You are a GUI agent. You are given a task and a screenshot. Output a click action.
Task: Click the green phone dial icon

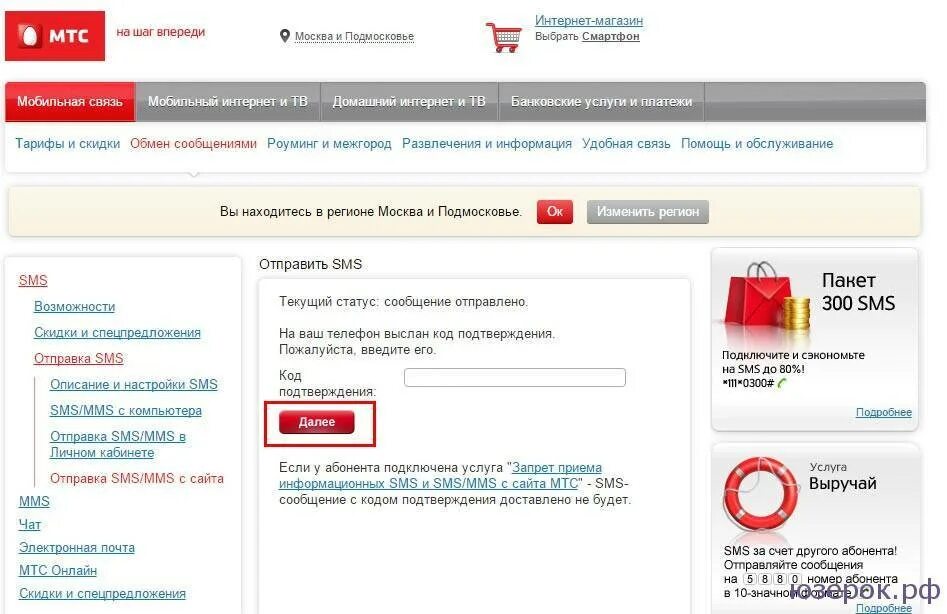point(782,383)
